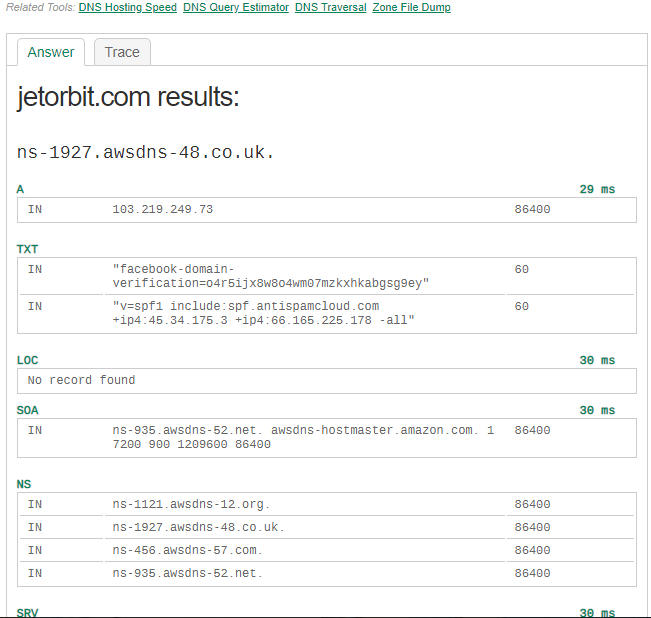Image resolution: width=651 pixels, height=618 pixels.
Task: Click the TTL 60 of the facebook verification row
Action: tap(521, 269)
